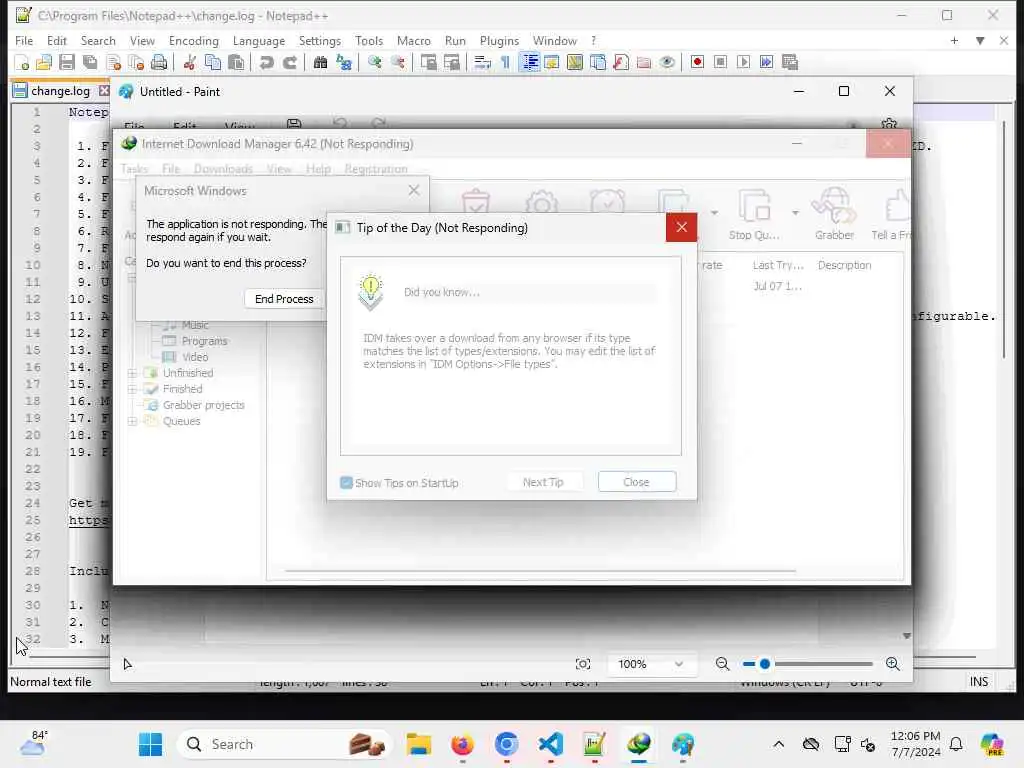
Task: Play back the recorded macro icon
Action: click(743, 63)
